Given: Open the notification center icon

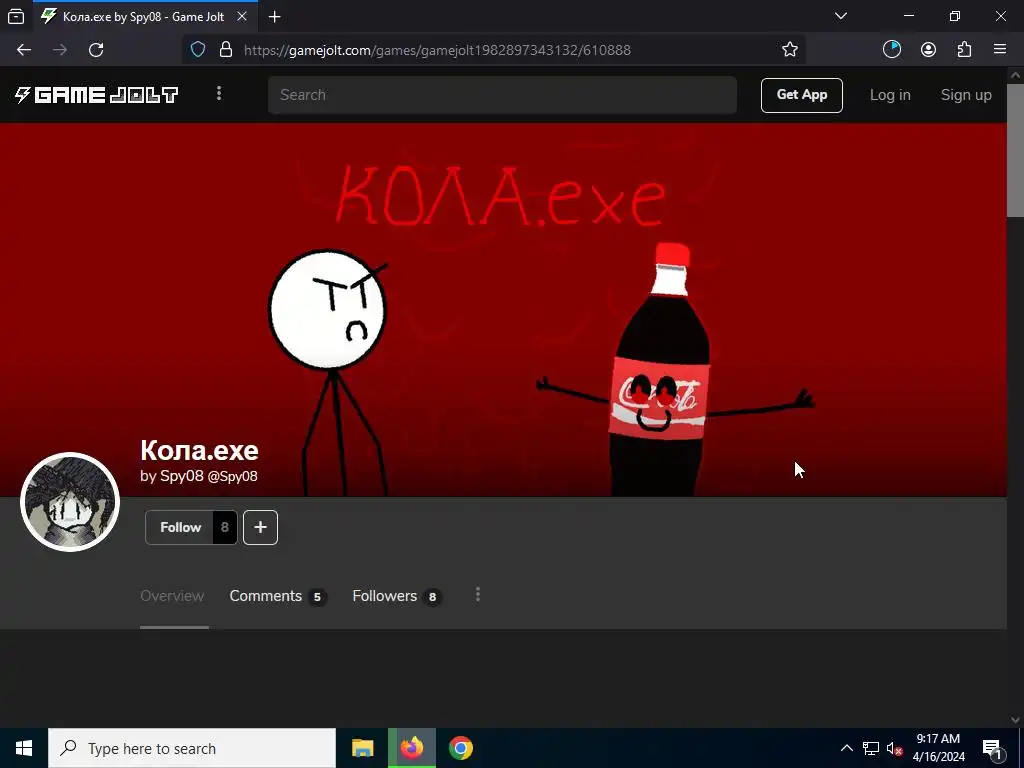Looking at the screenshot, I should [992, 748].
